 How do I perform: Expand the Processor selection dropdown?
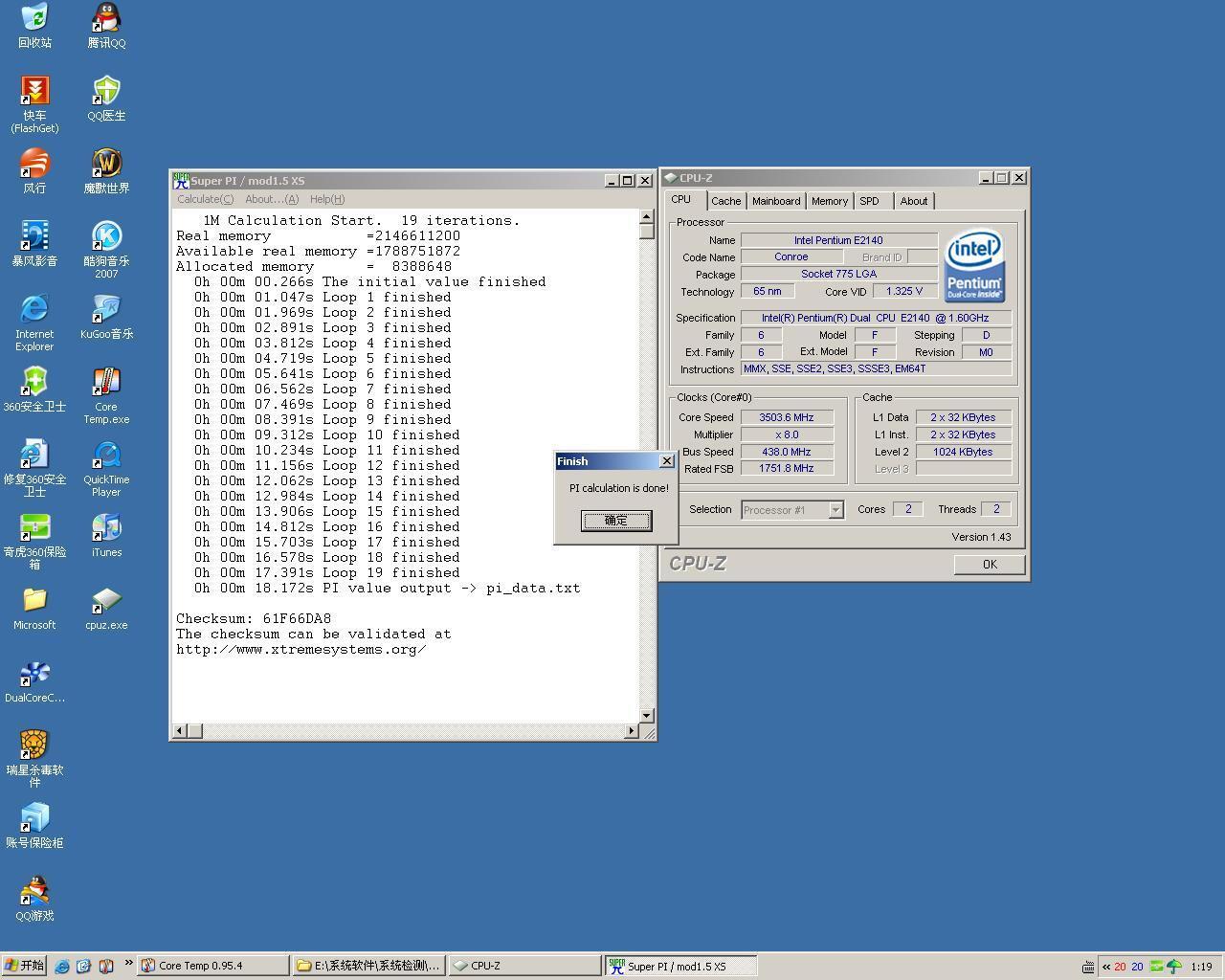tap(835, 510)
